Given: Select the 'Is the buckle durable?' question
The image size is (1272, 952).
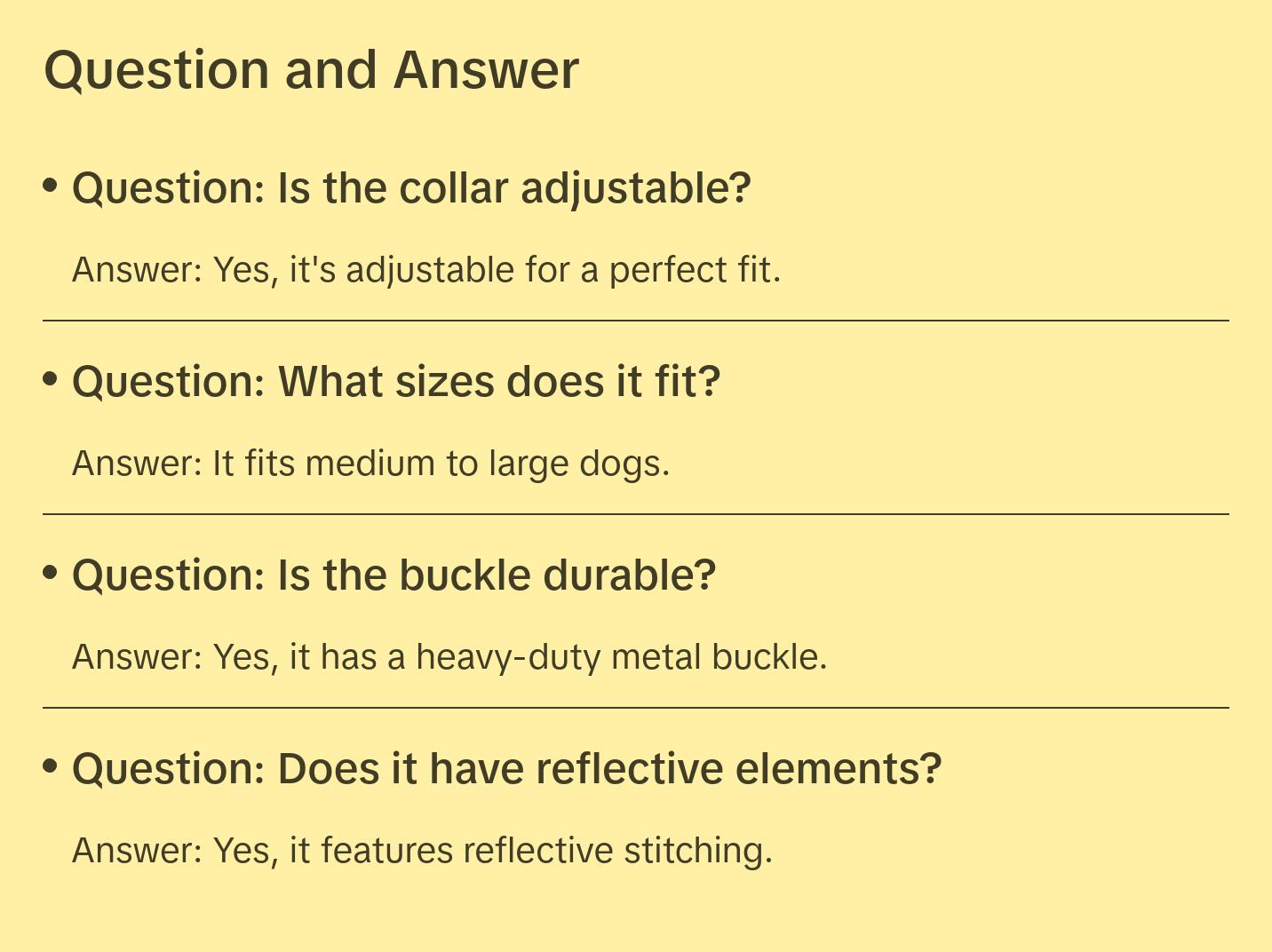Looking at the screenshot, I should point(394,575).
